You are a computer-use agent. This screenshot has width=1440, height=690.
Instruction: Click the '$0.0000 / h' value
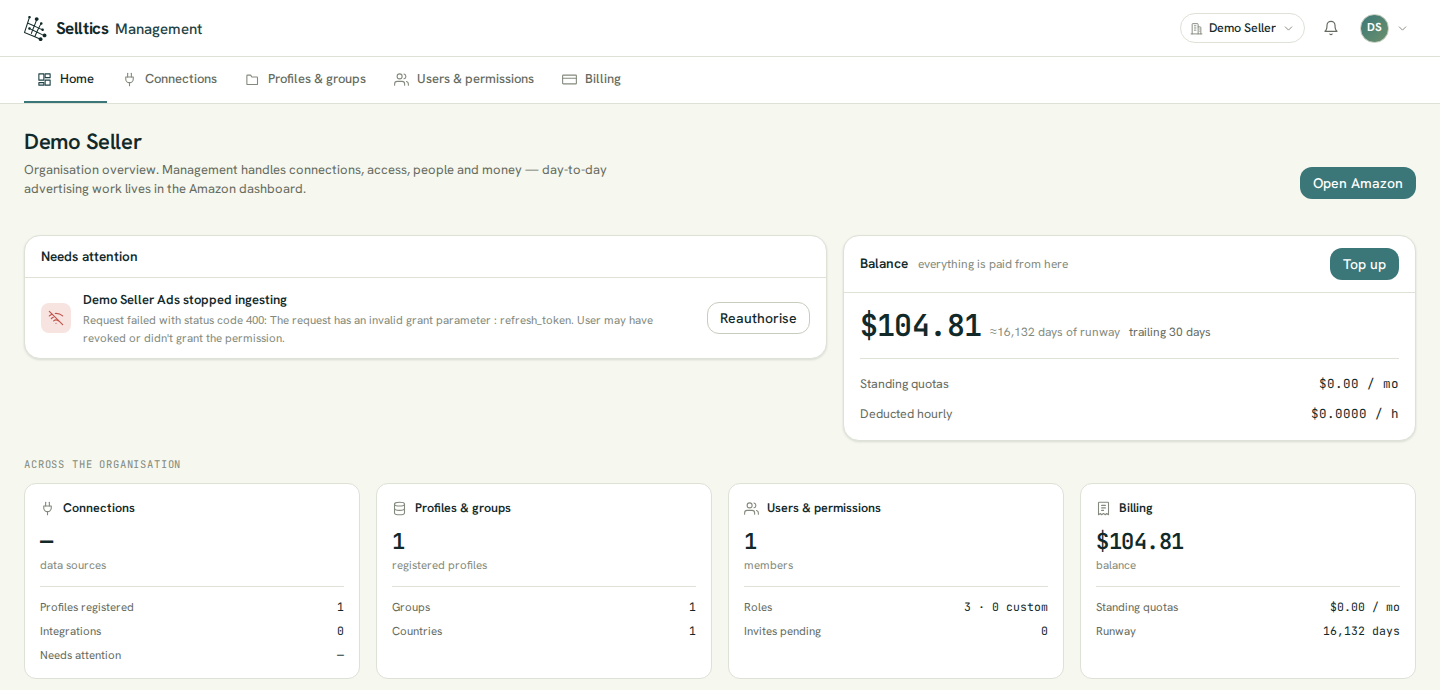click(1355, 414)
